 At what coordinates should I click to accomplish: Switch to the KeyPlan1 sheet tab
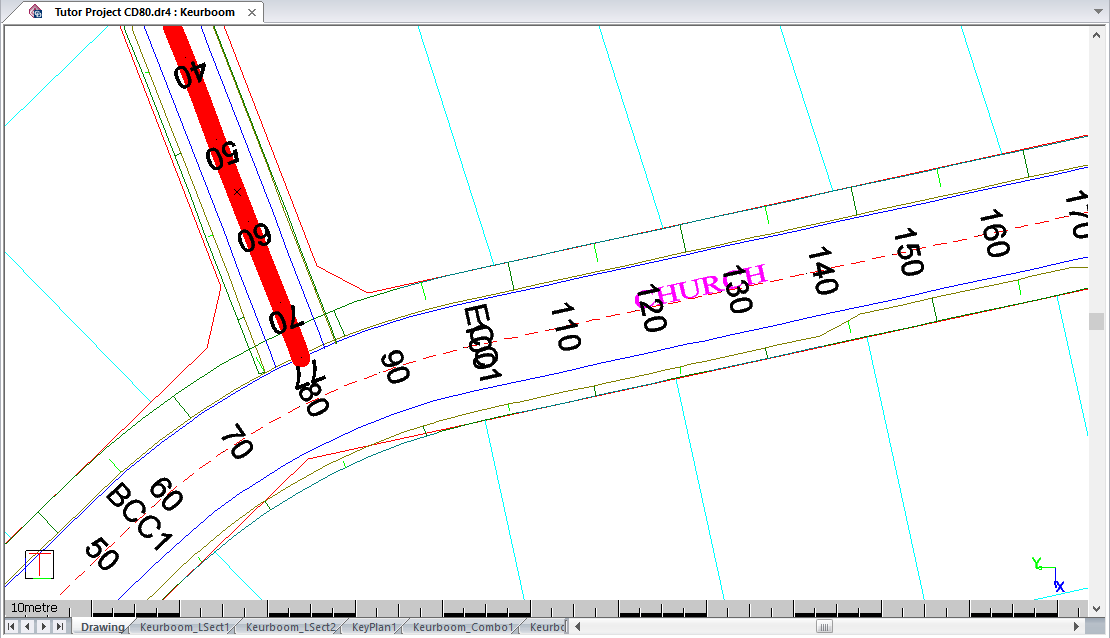[x=374, y=627]
